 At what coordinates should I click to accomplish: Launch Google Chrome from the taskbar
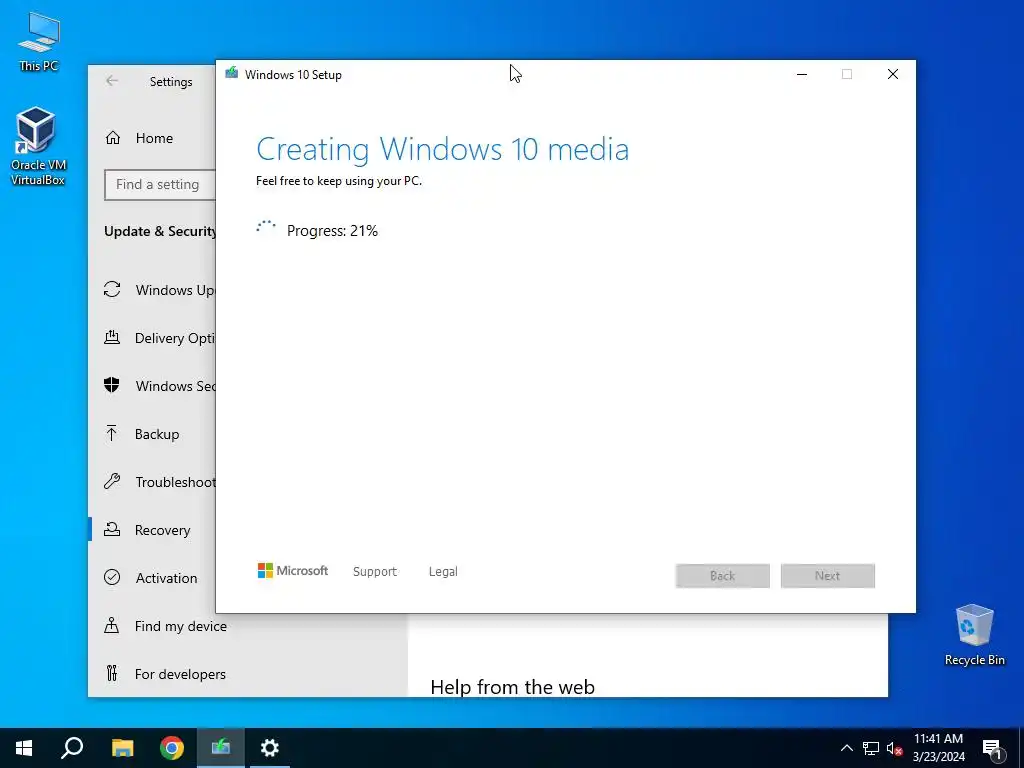tap(172, 748)
